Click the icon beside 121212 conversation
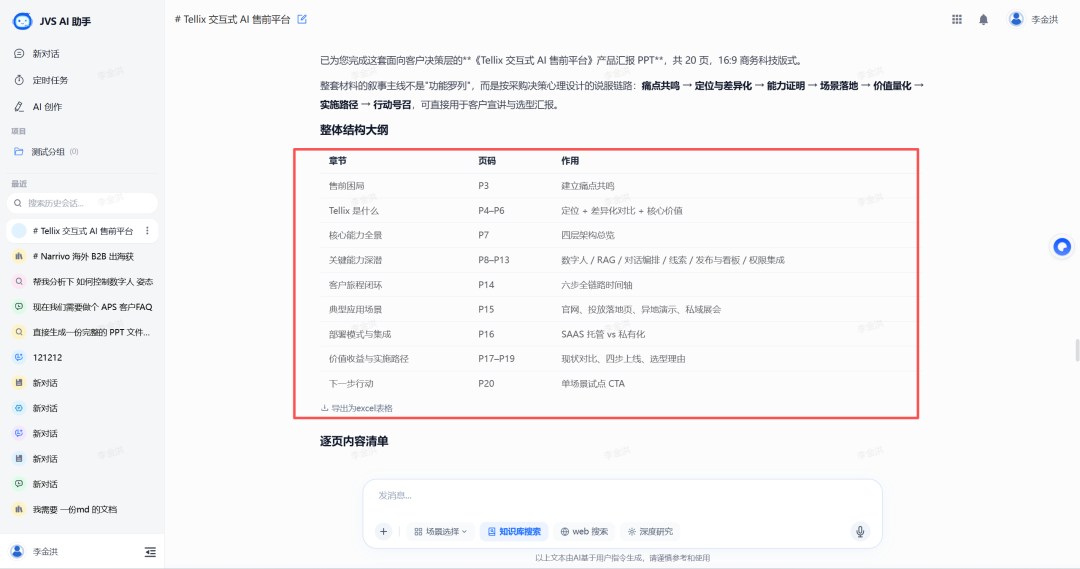 [19, 358]
